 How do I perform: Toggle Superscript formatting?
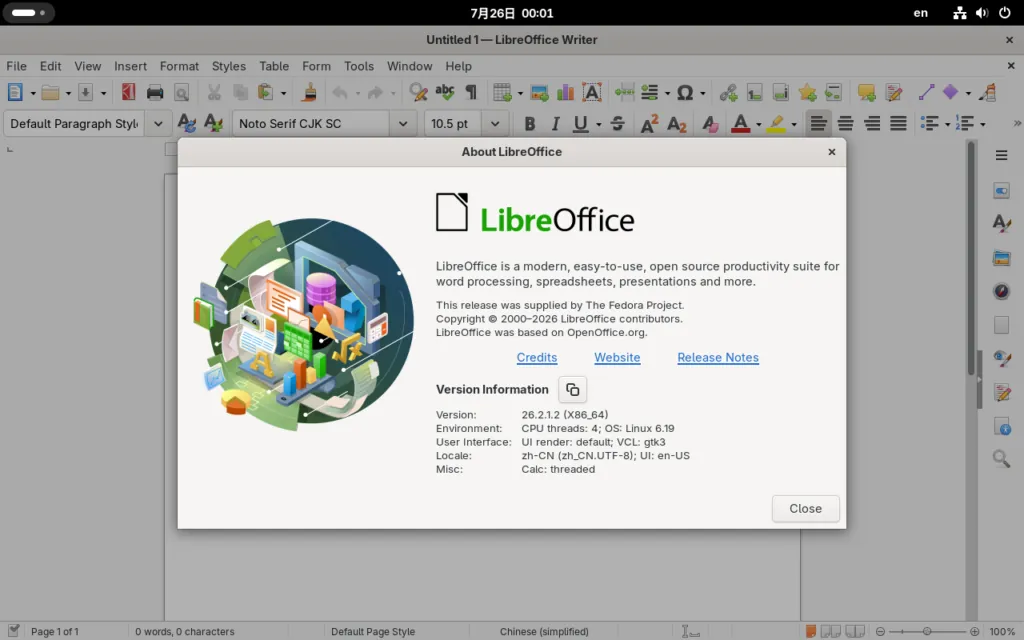(649, 123)
